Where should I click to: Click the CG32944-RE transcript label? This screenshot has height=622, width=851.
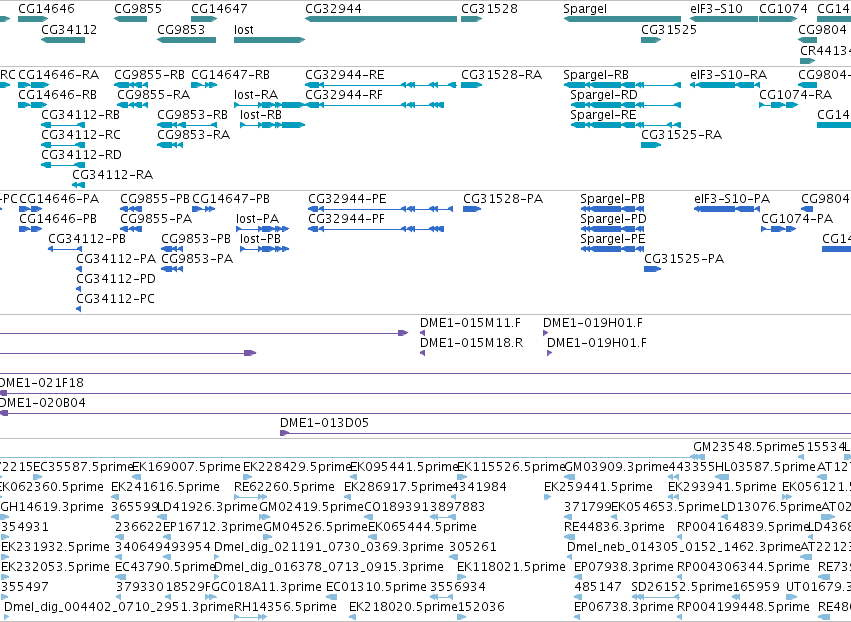pyautogui.click(x=345, y=74)
